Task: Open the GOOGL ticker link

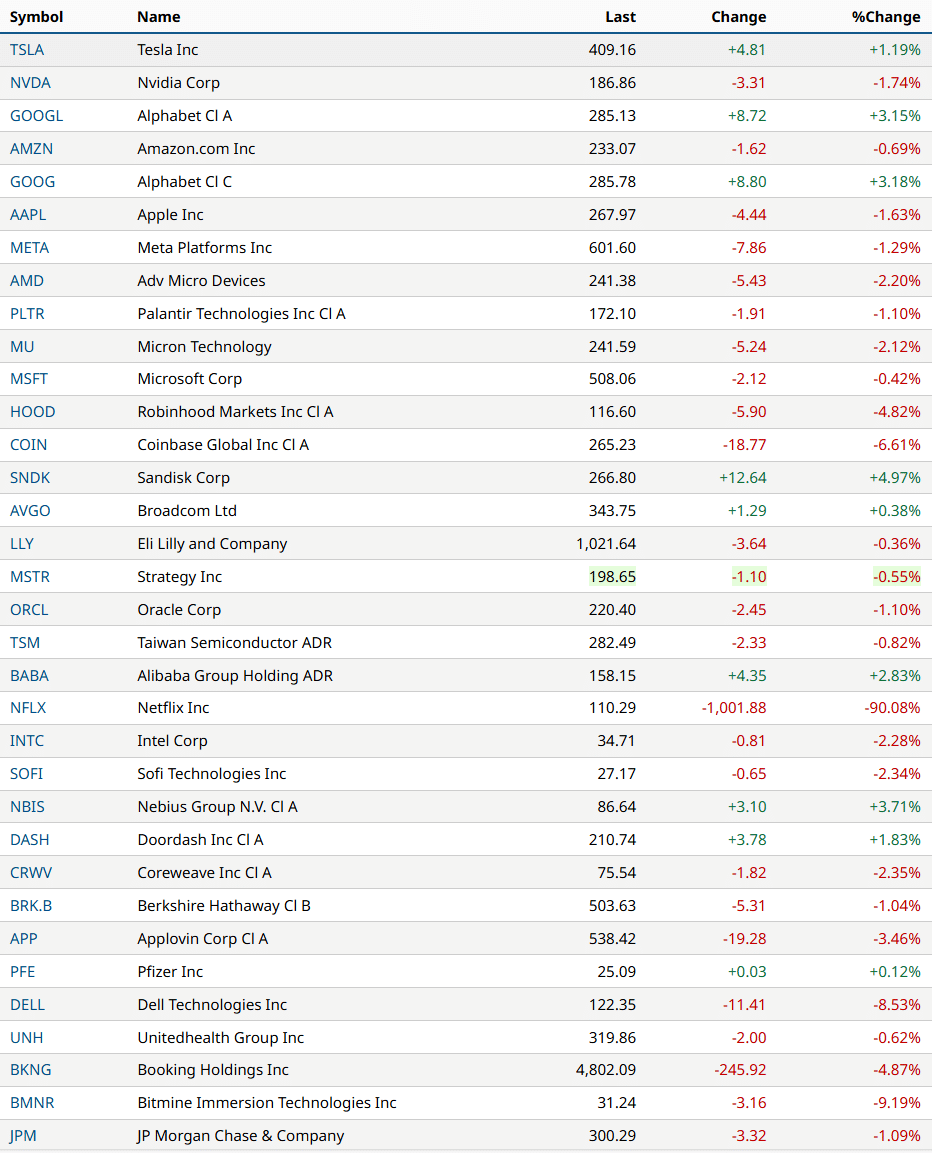Action: coord(37,115)
